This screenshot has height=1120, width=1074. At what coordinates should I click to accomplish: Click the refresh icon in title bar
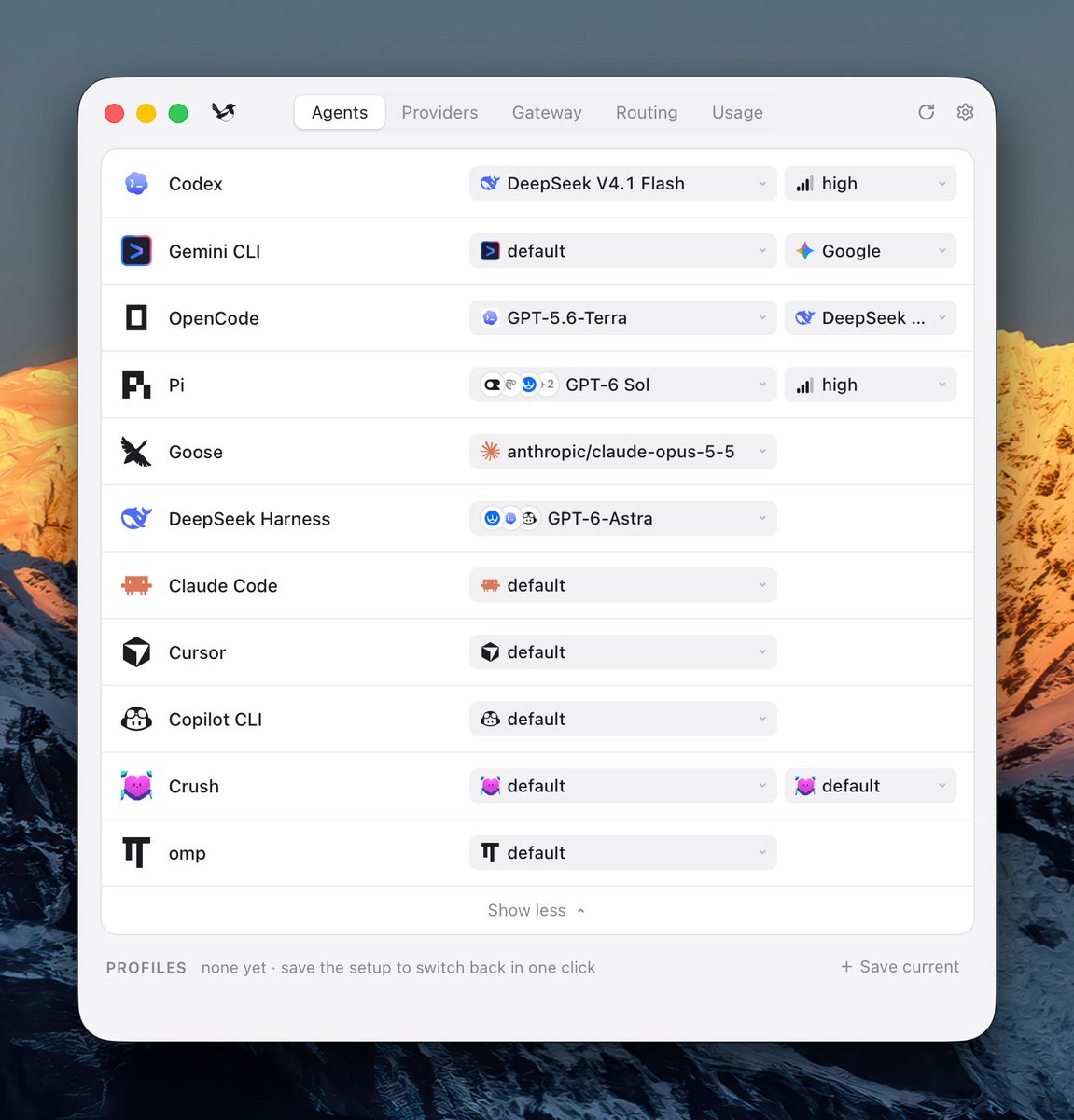pyautogui.click(x=926, y=112)
